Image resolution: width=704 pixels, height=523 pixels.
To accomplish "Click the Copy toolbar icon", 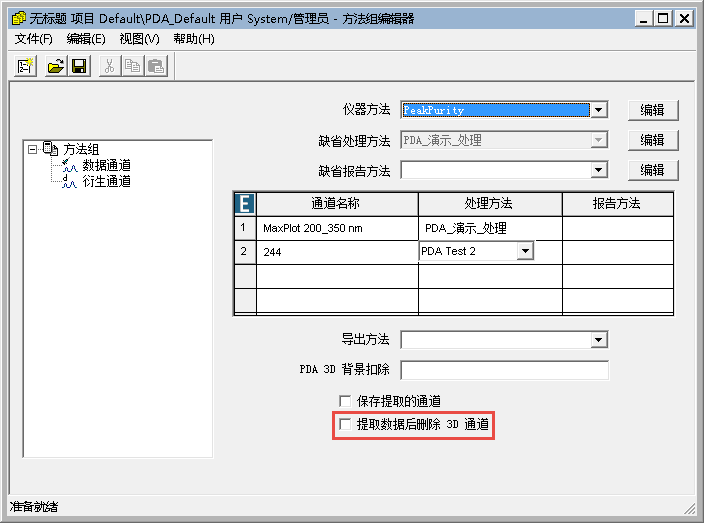I will click(x=132, y=66).
